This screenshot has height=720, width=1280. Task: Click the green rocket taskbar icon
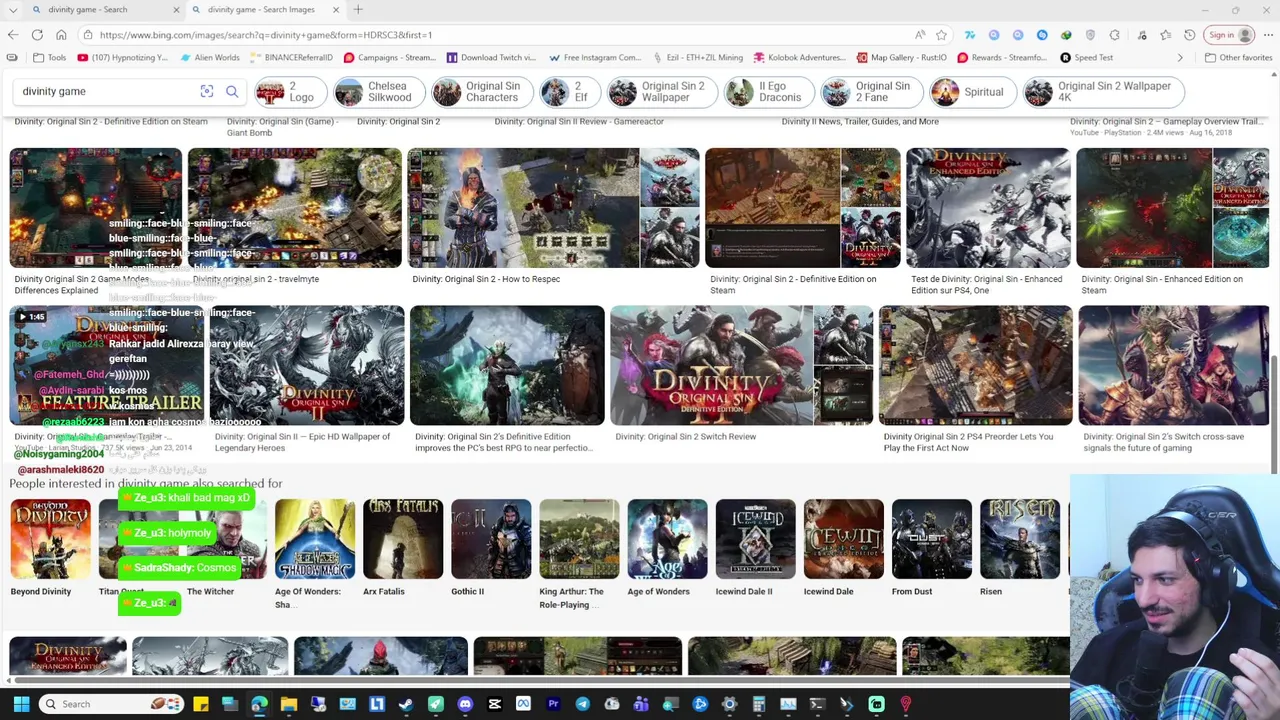point(436,704)
